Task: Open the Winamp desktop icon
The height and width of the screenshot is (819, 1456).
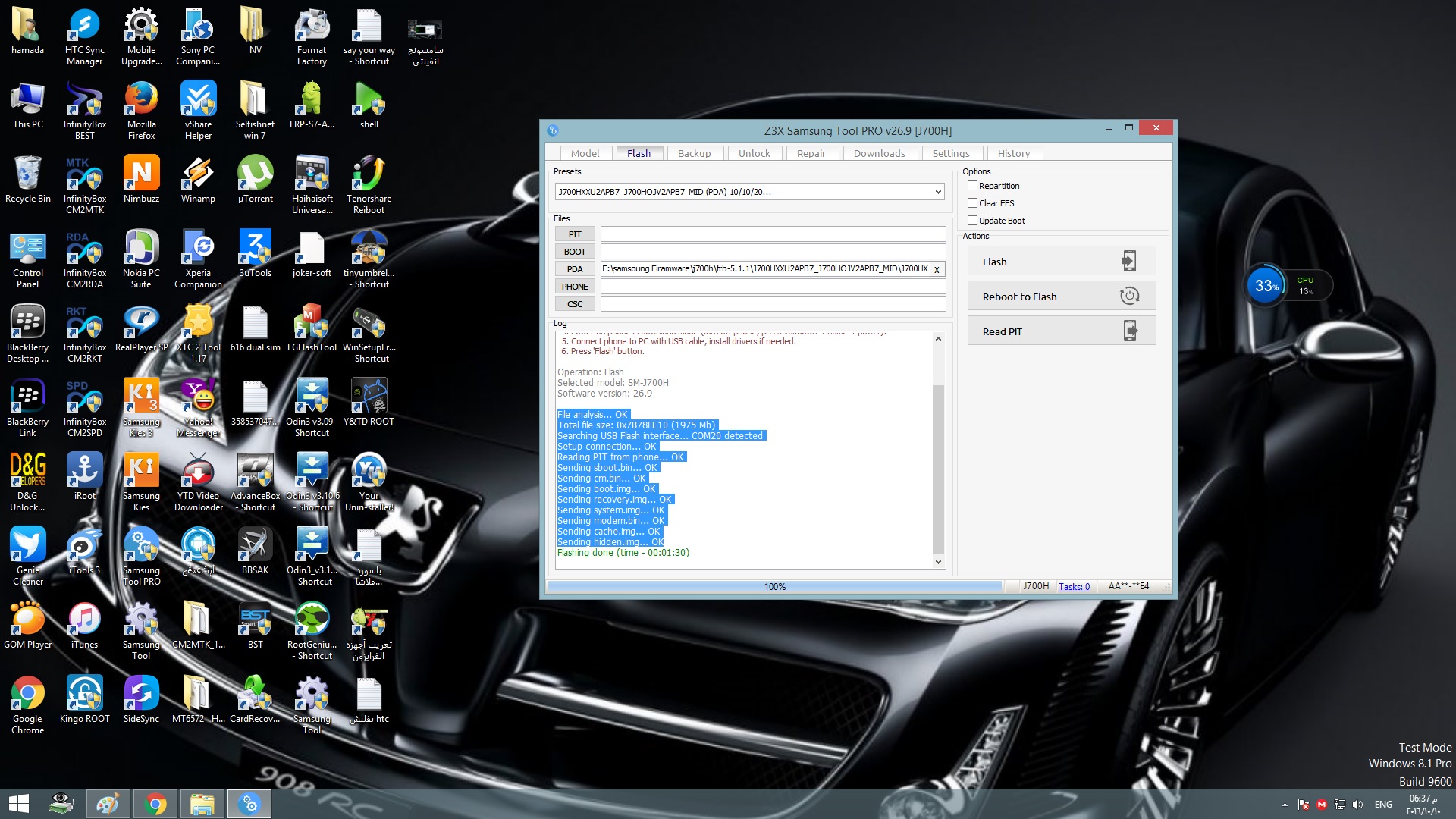Action: [198, 180]
